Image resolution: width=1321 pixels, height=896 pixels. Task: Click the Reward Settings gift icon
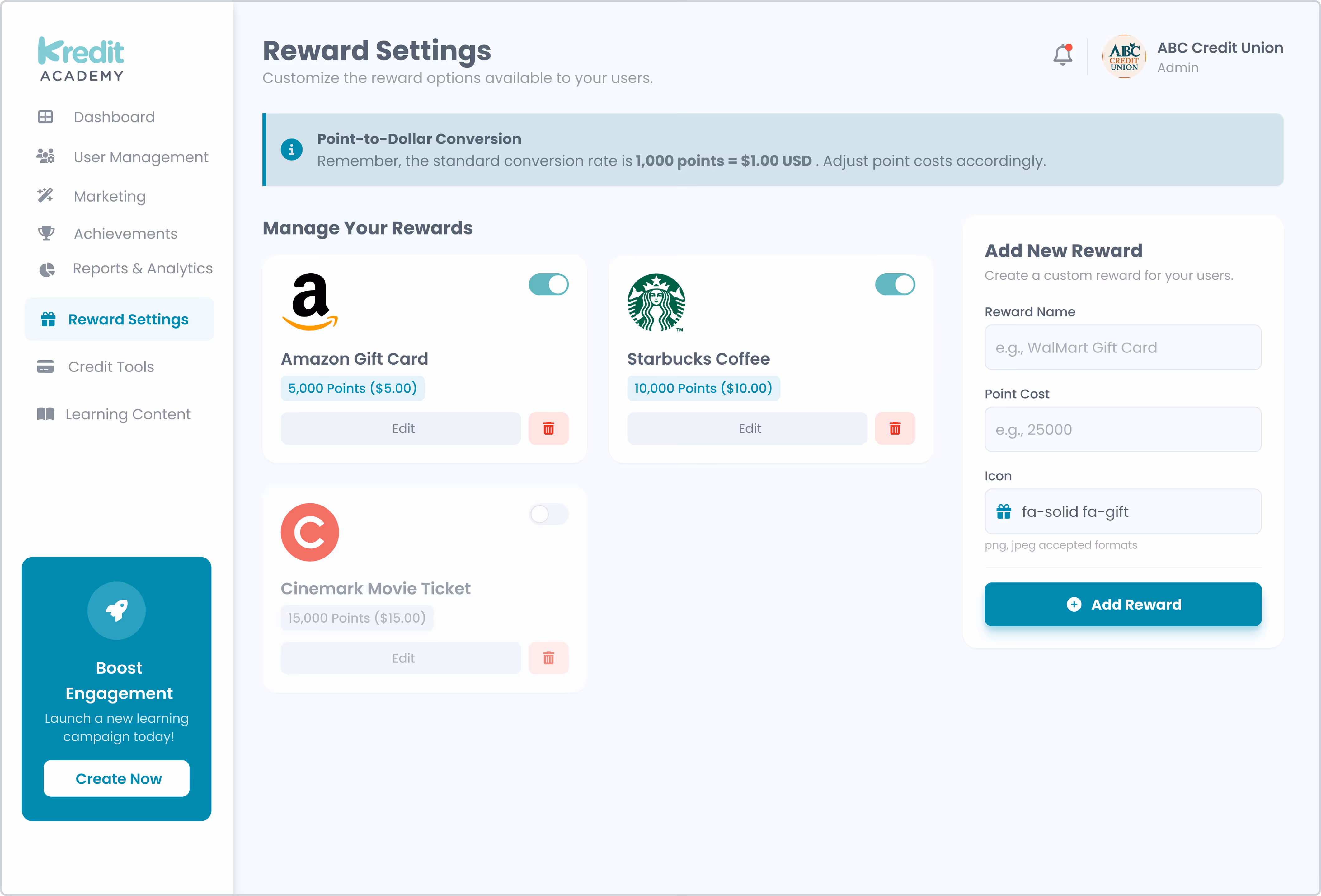48,319
